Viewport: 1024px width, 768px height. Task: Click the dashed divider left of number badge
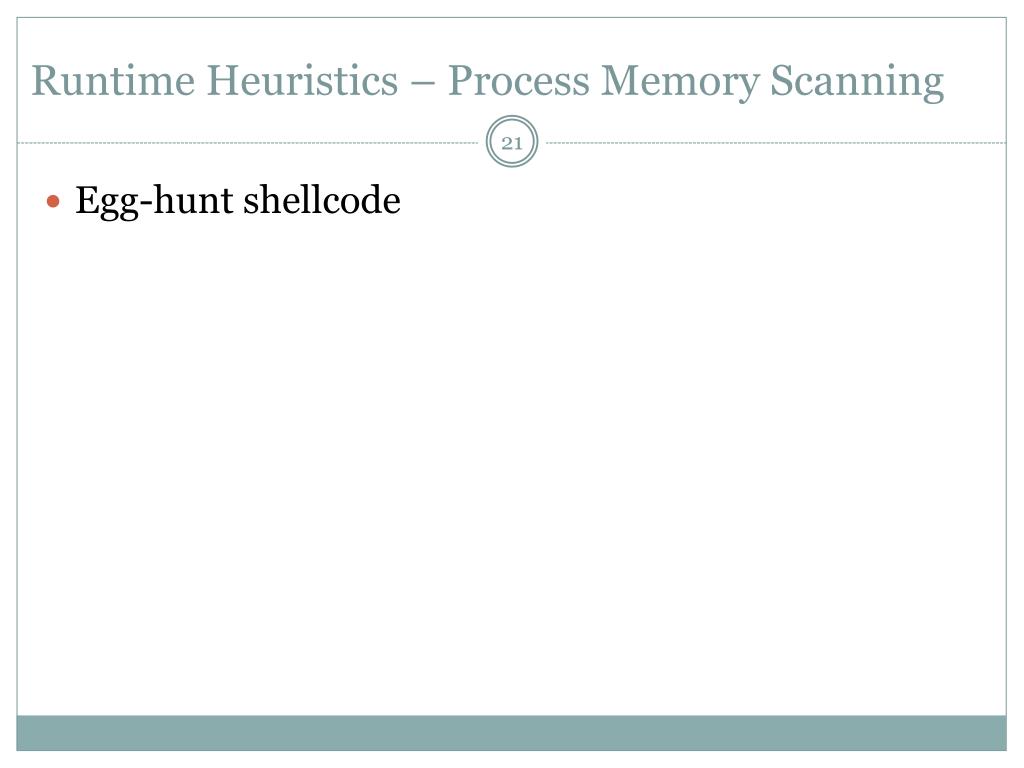pos(248,142)
